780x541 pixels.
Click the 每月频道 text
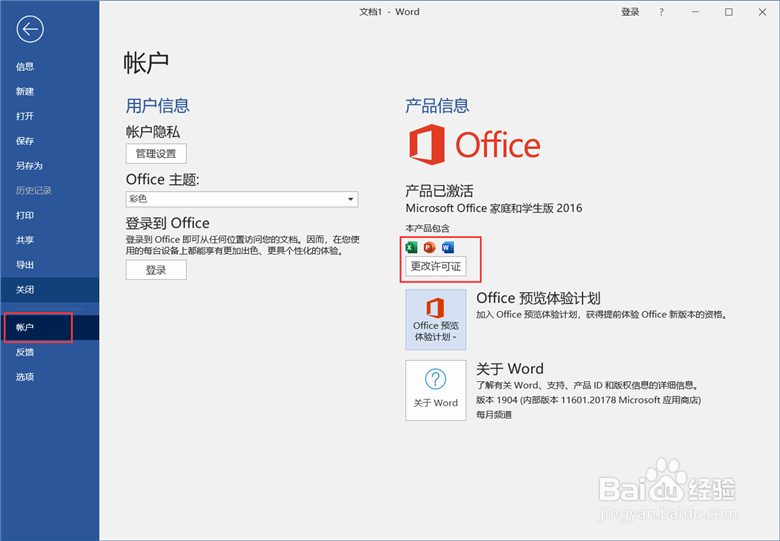pos(494,415)
